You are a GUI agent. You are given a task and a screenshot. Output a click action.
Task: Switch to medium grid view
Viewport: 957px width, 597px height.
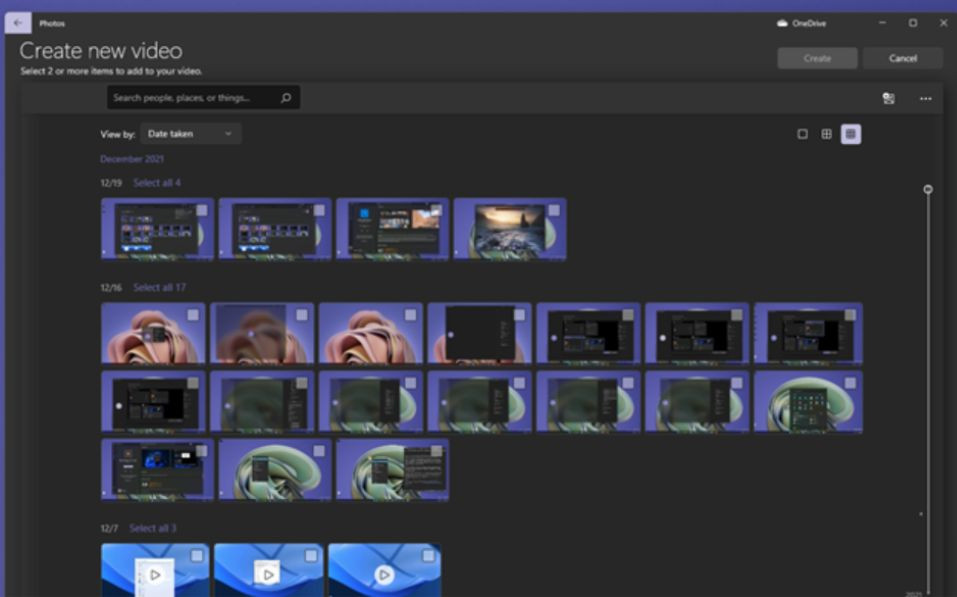click(826, 134)
